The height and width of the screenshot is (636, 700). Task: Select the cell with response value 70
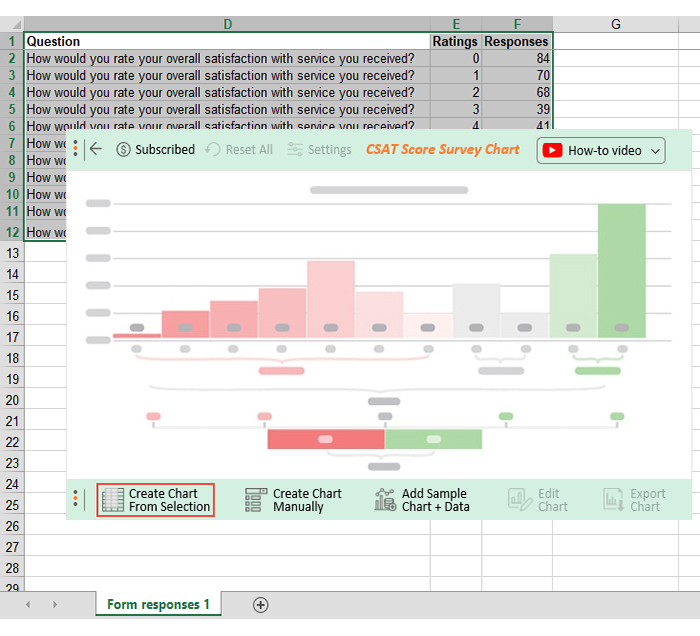[517, 75]
